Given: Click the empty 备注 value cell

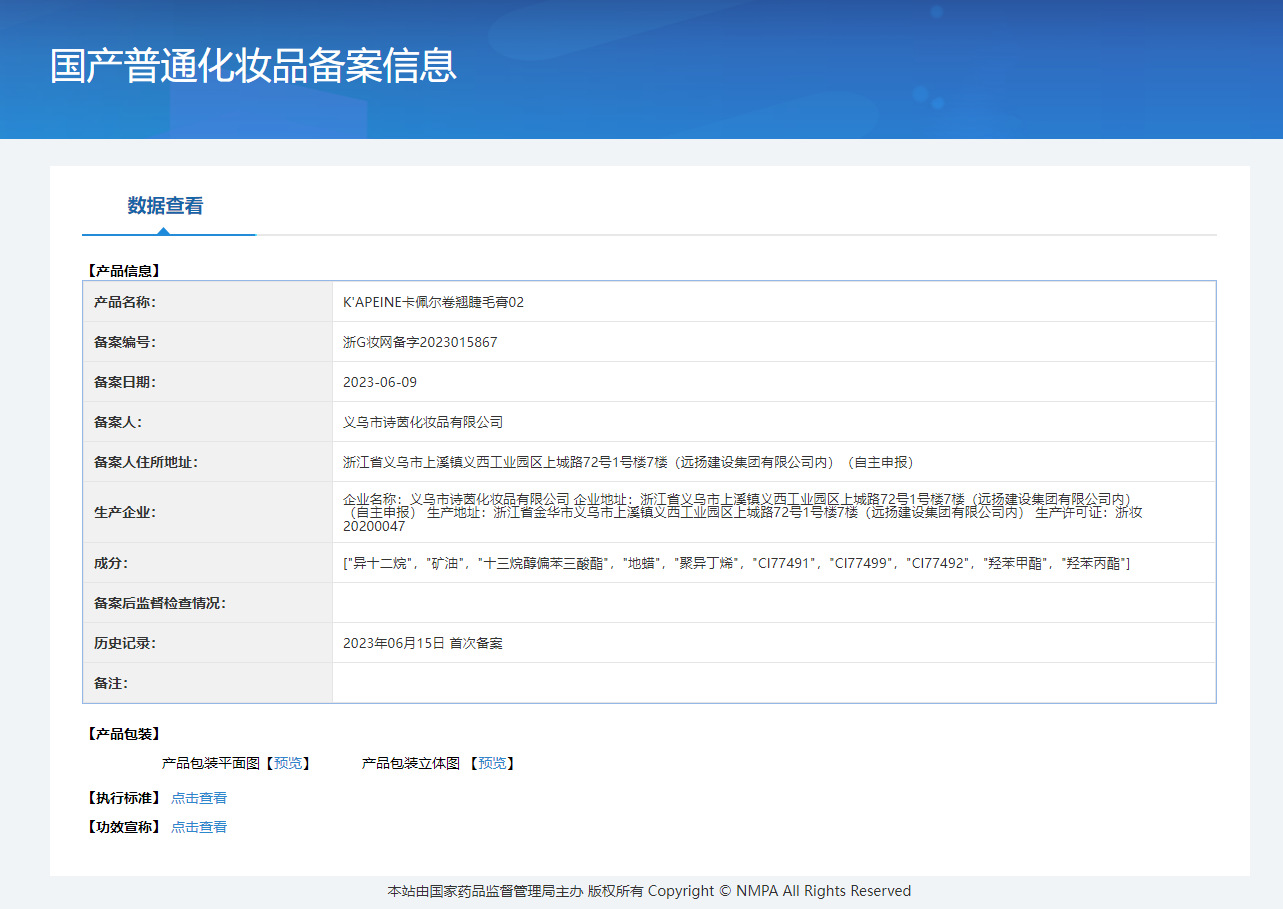Looking at the screenshot, I should coord(773,683).
